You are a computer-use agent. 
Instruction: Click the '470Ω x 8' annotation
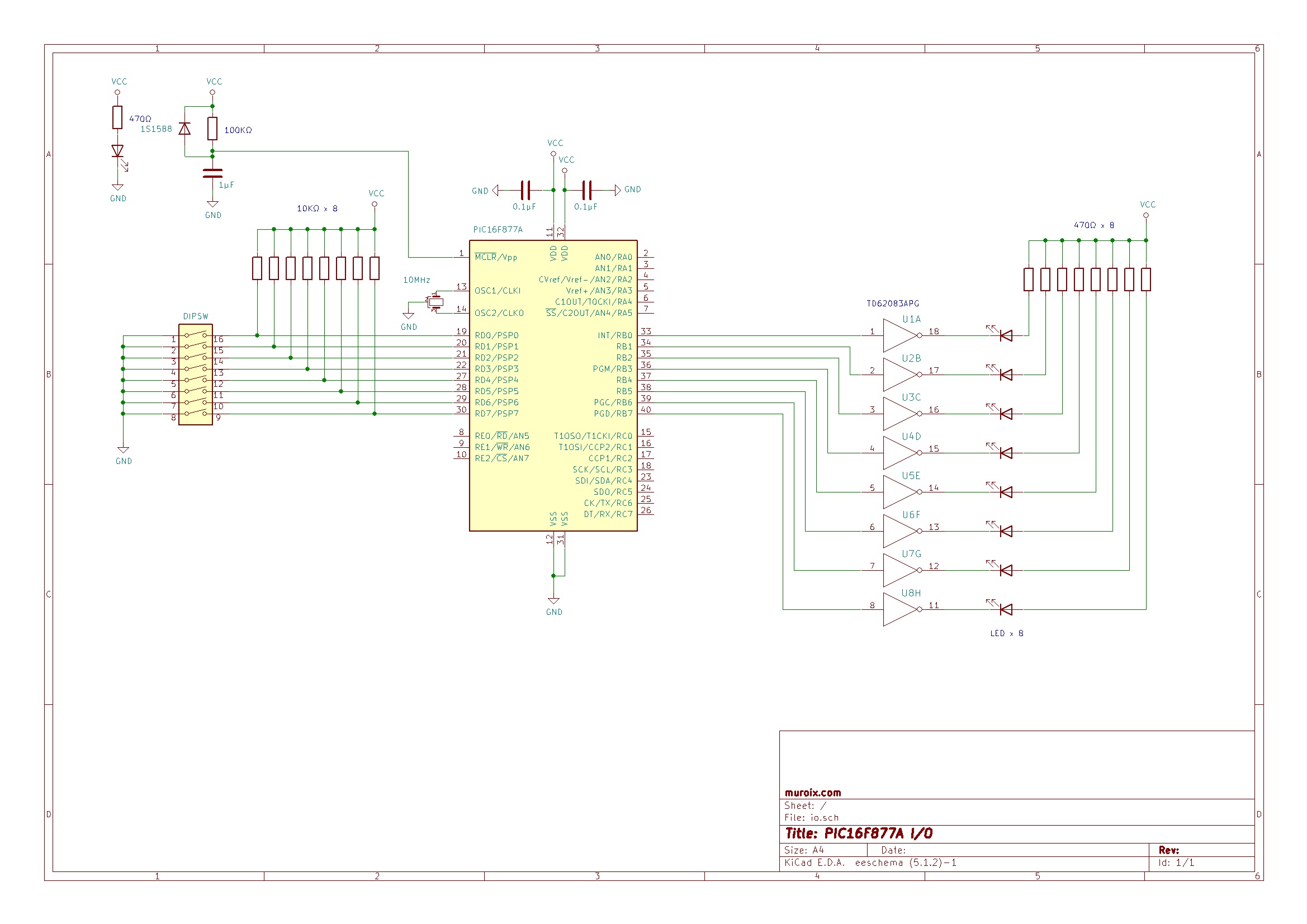(x=1094, y=225)
